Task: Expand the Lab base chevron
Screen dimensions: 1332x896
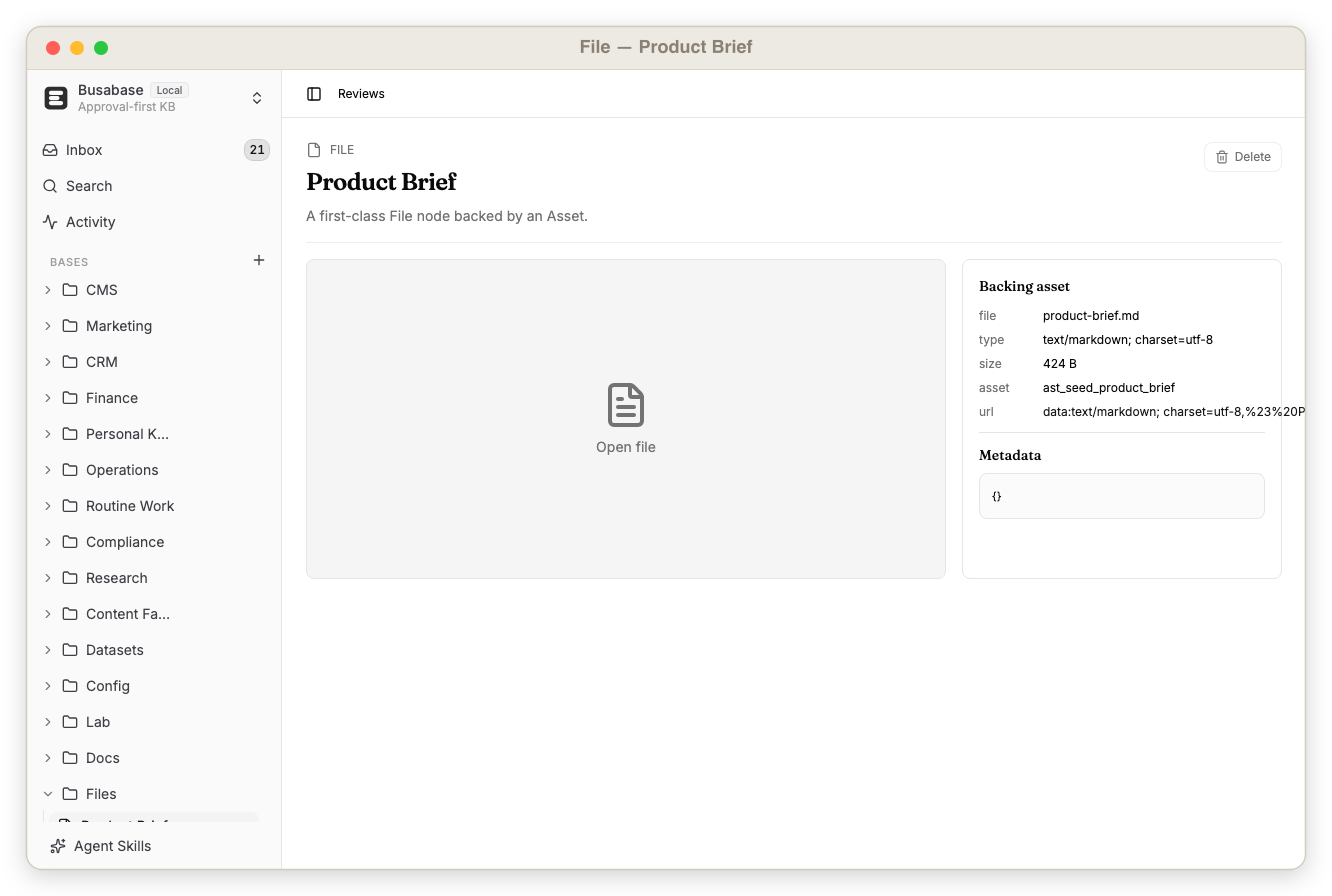Action: tap(48, 722)
